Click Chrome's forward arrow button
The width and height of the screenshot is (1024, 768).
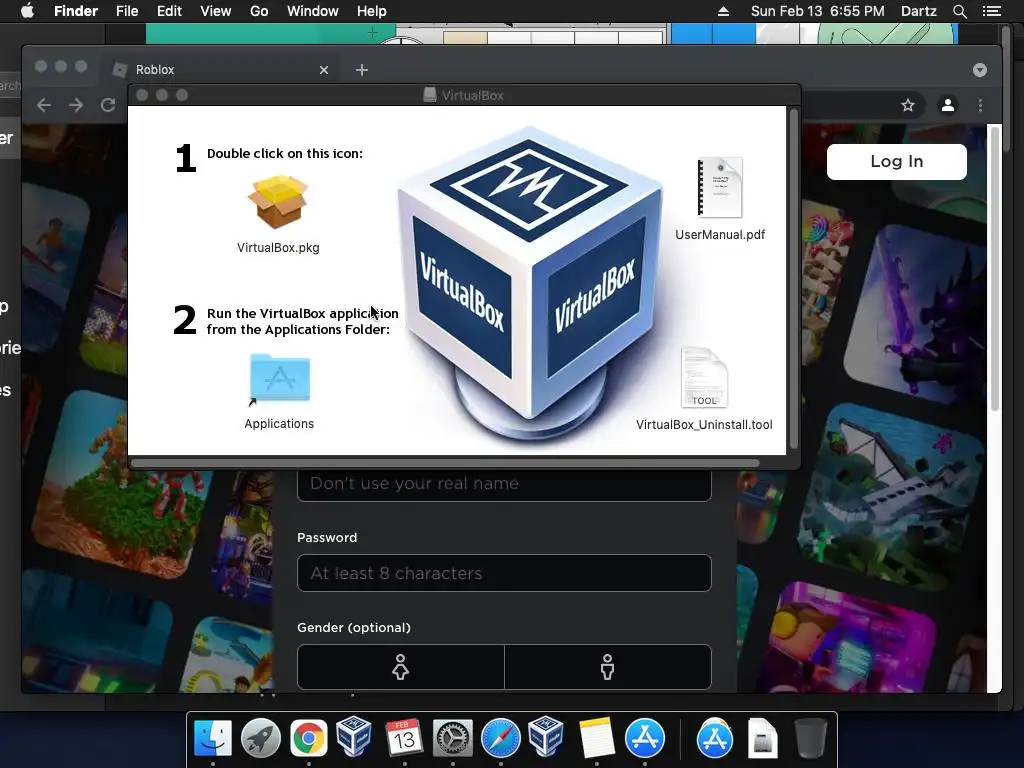tap(76, 105)
